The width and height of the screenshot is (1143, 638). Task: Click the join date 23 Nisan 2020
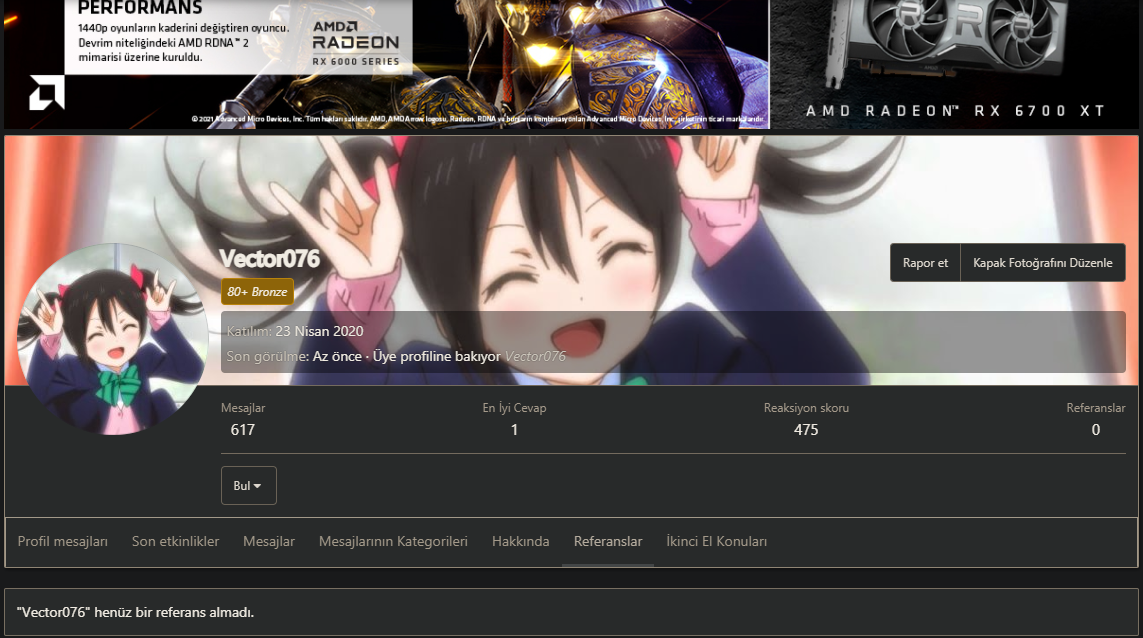pyautogui.click(x=319, y=331)
